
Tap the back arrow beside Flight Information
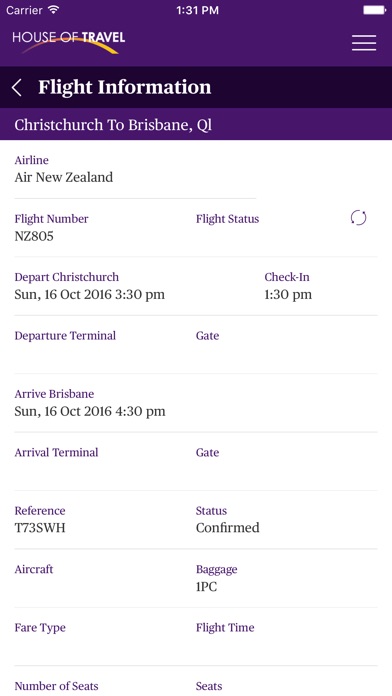point(17,87)
